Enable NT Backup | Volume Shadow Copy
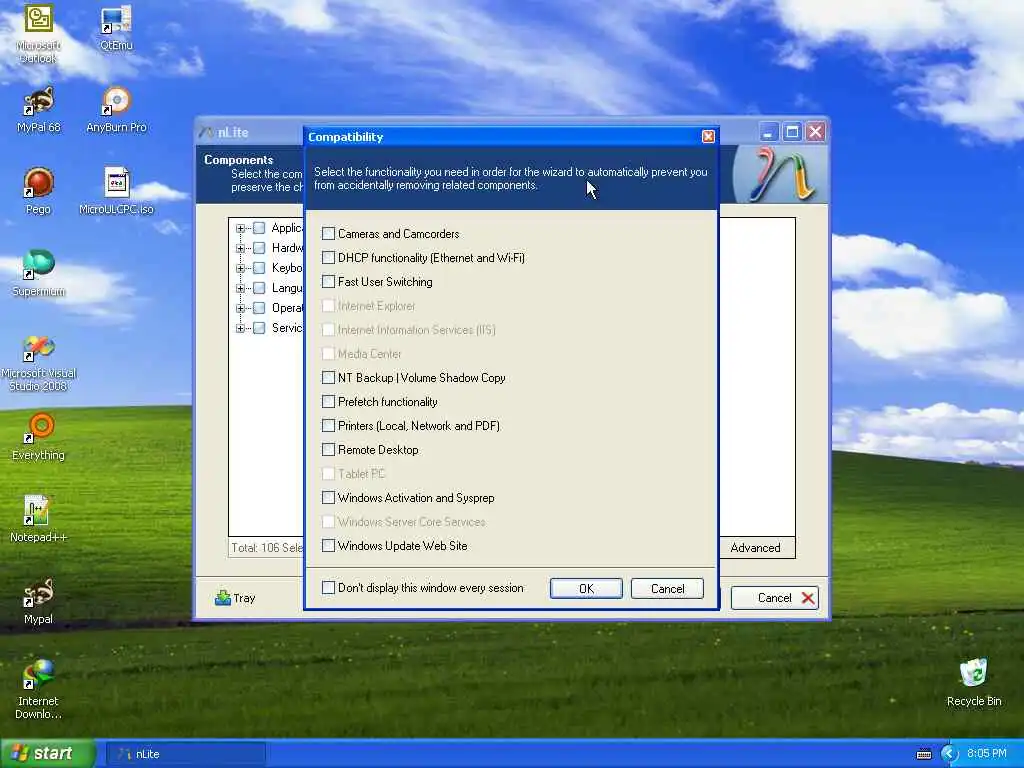 click(328, 378)
